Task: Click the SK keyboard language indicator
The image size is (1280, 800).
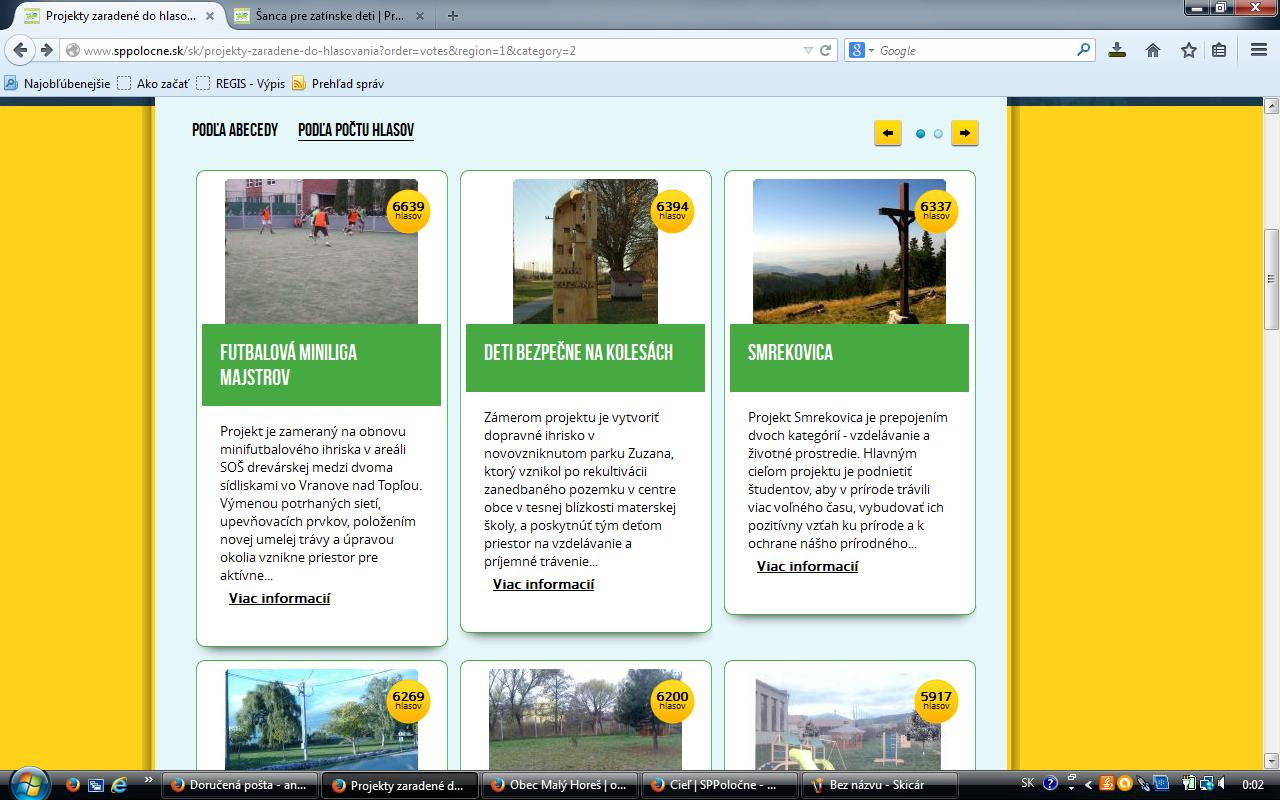Action: (x=1028, y=784)
